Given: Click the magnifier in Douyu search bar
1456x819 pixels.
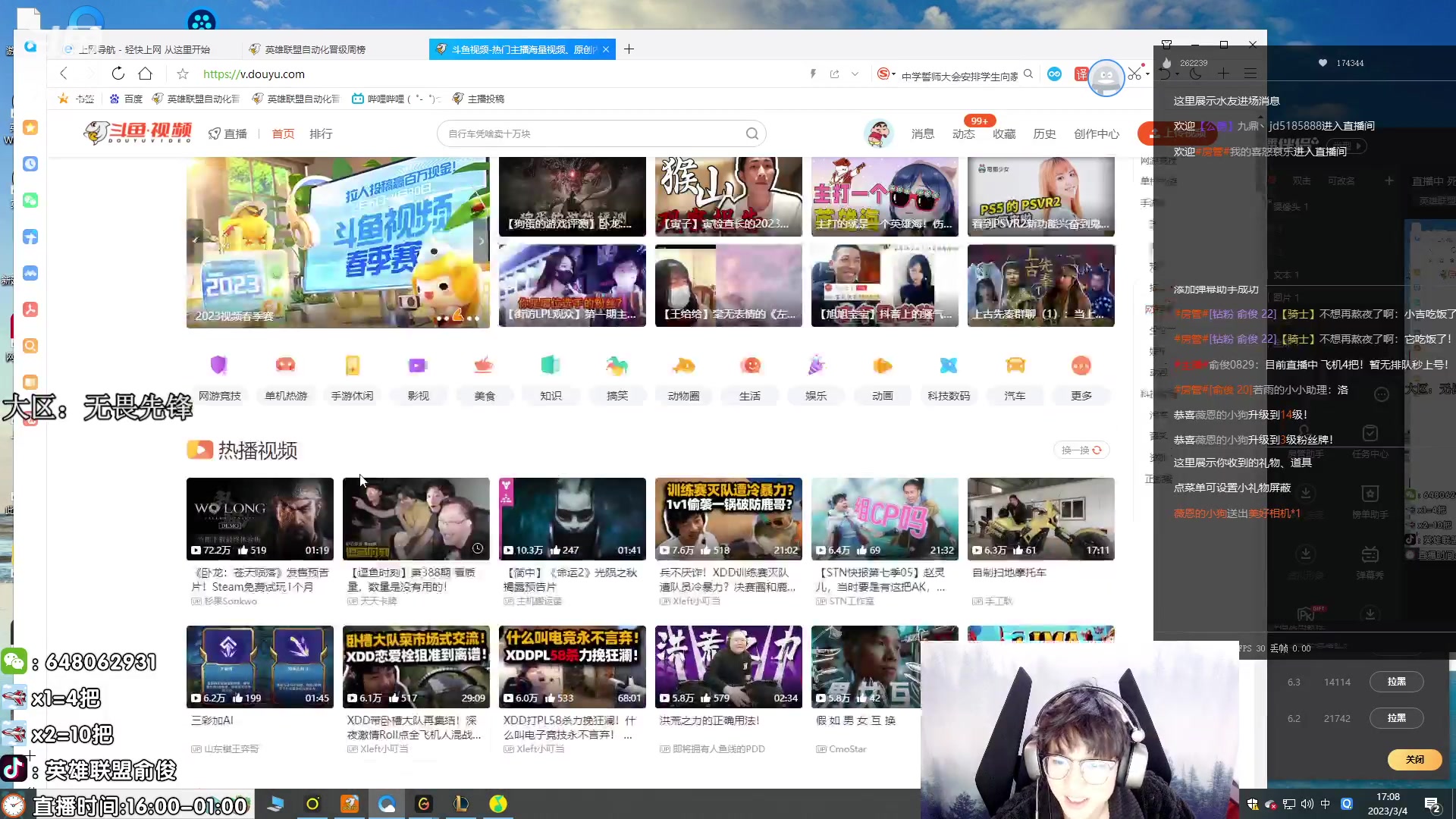Looking at the screenshot, I should pyautogui.click(x=752, y=133).
